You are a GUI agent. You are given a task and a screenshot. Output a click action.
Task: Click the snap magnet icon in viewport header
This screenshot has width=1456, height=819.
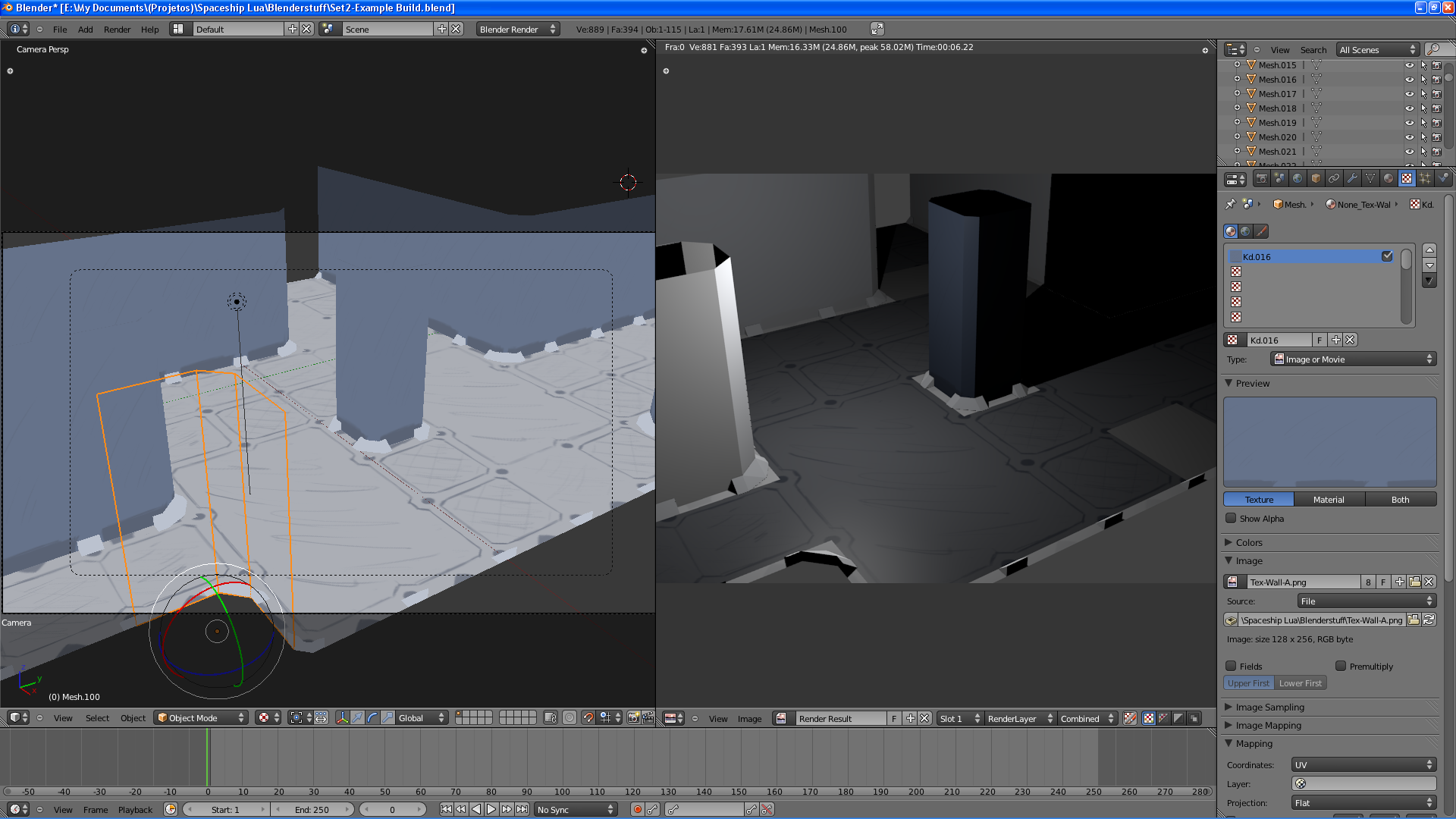[x=588, y=718]
